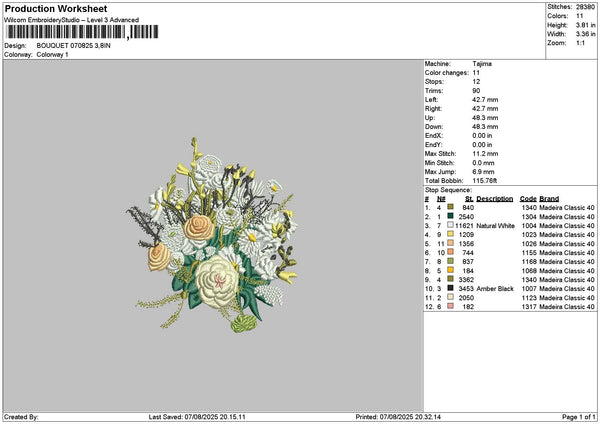
Task: Select the peach swatch in stop 5
Action: (x=450, y=243)
